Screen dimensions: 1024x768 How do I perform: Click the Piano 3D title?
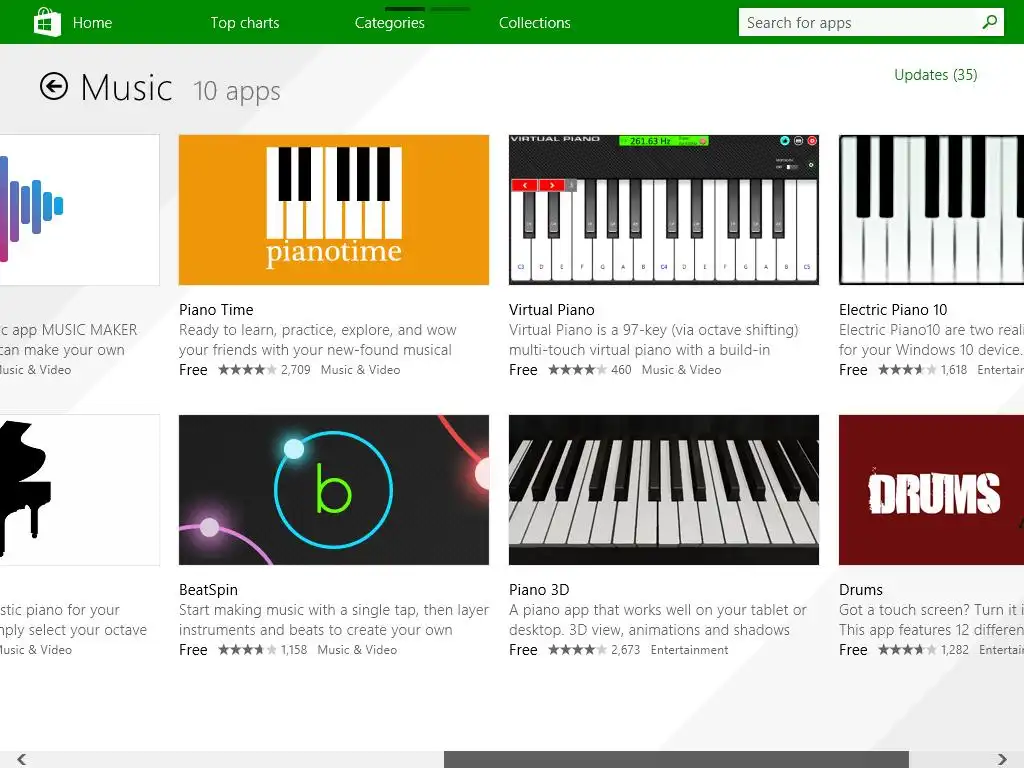click(539, 590)
